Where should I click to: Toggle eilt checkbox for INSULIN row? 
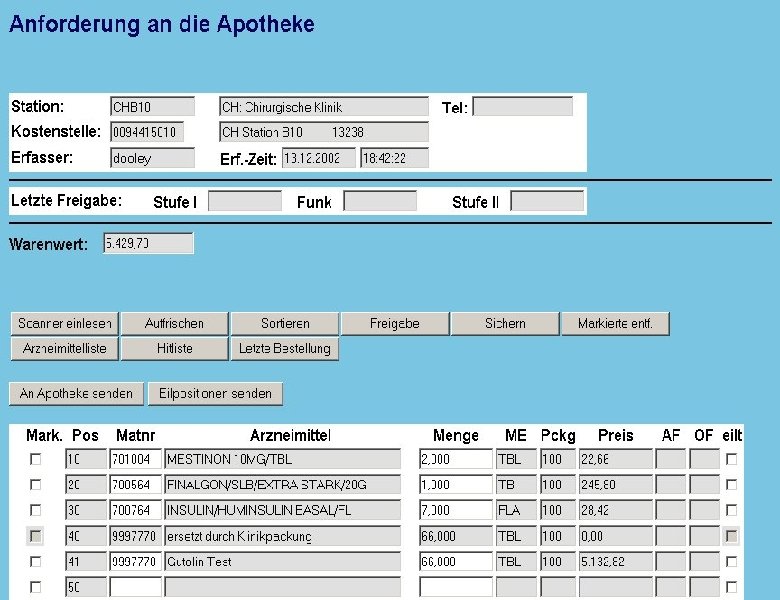(x=731, y=510)
